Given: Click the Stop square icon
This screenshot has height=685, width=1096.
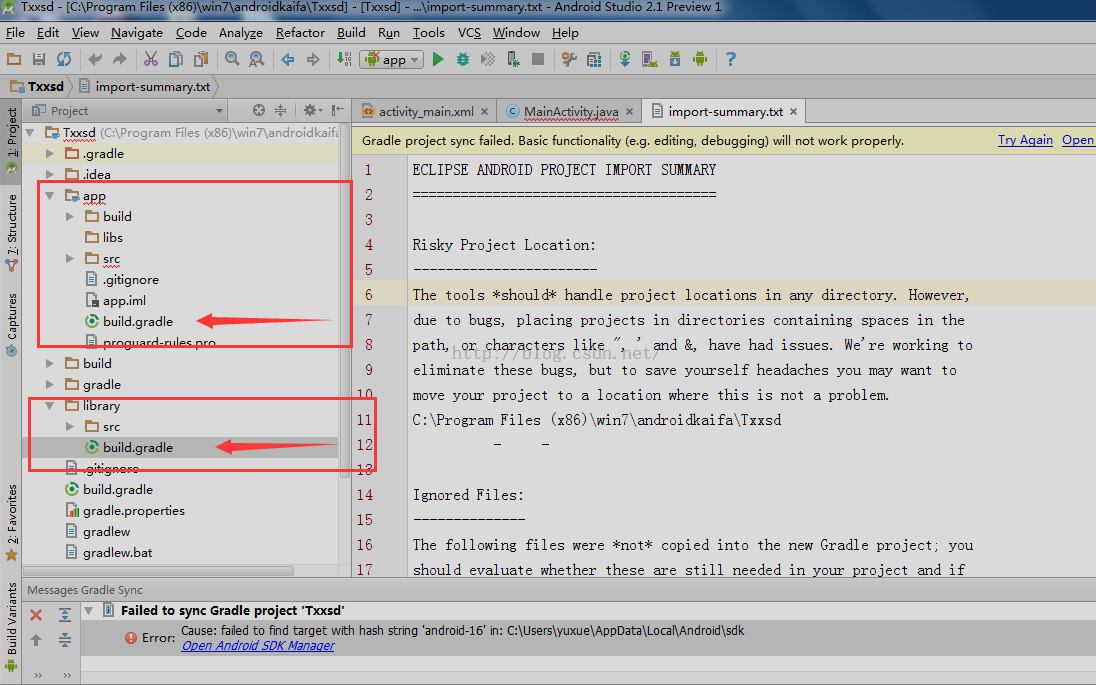Looking at the screenshot, I should pyautogui.click(x=538, y=59).
